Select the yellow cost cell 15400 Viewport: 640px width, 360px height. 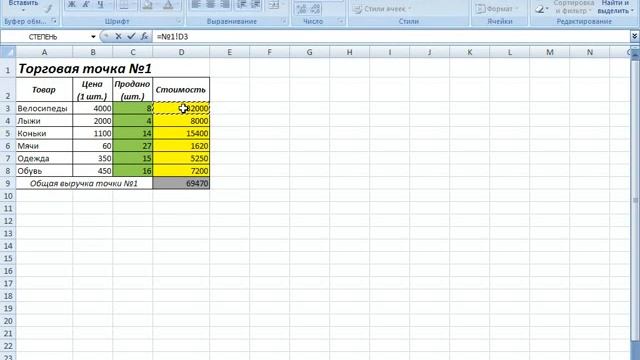pyautogui.click(x=181, y=133)
